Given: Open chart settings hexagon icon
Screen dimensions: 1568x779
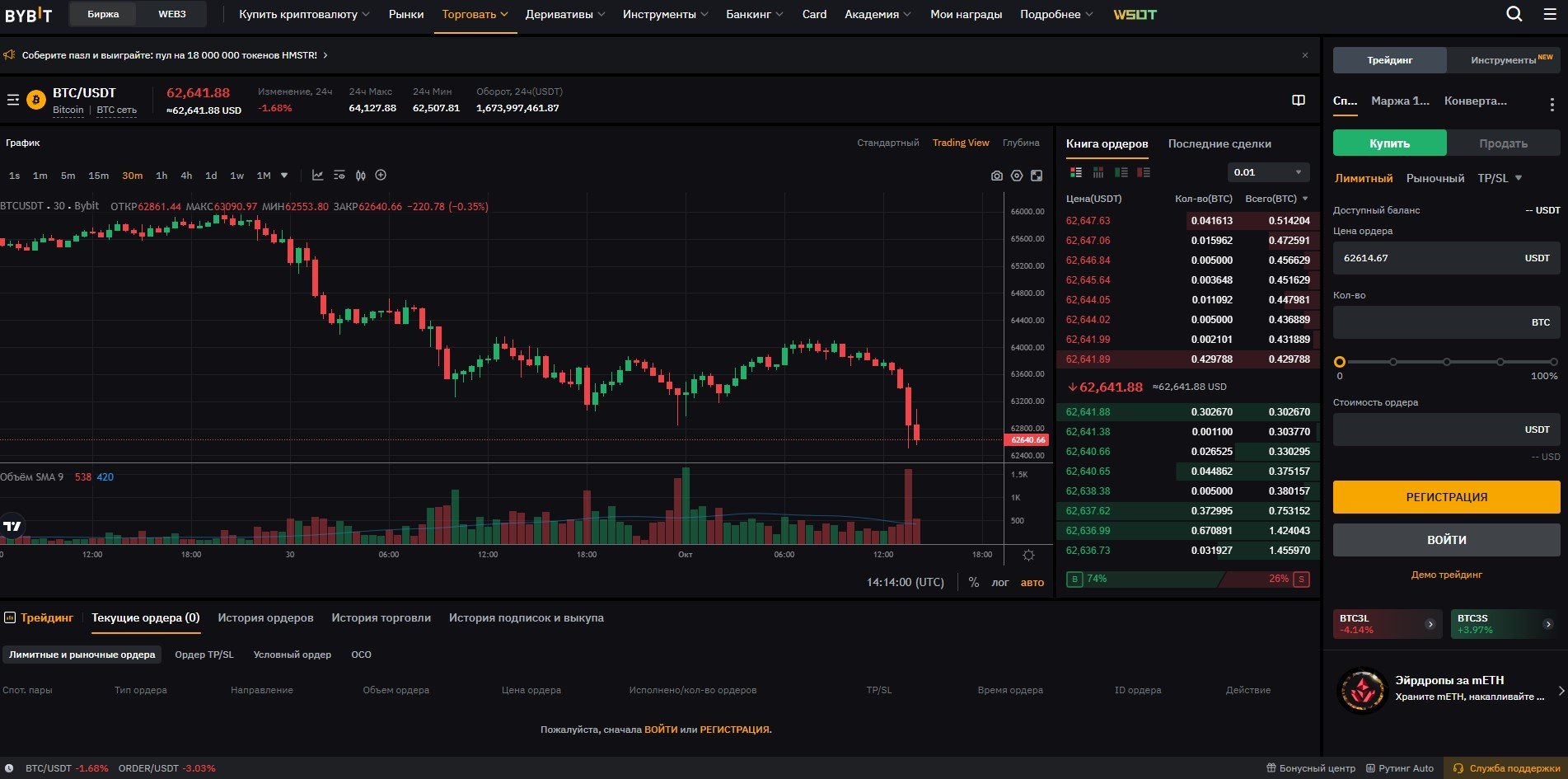Looking at the screenshot, I should (1017, 176).
